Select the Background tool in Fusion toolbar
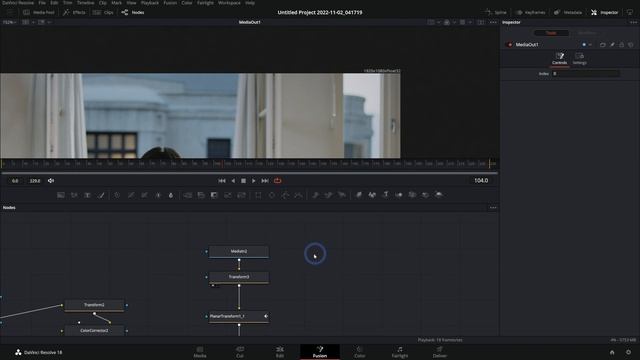 click(x=61, y=195)
